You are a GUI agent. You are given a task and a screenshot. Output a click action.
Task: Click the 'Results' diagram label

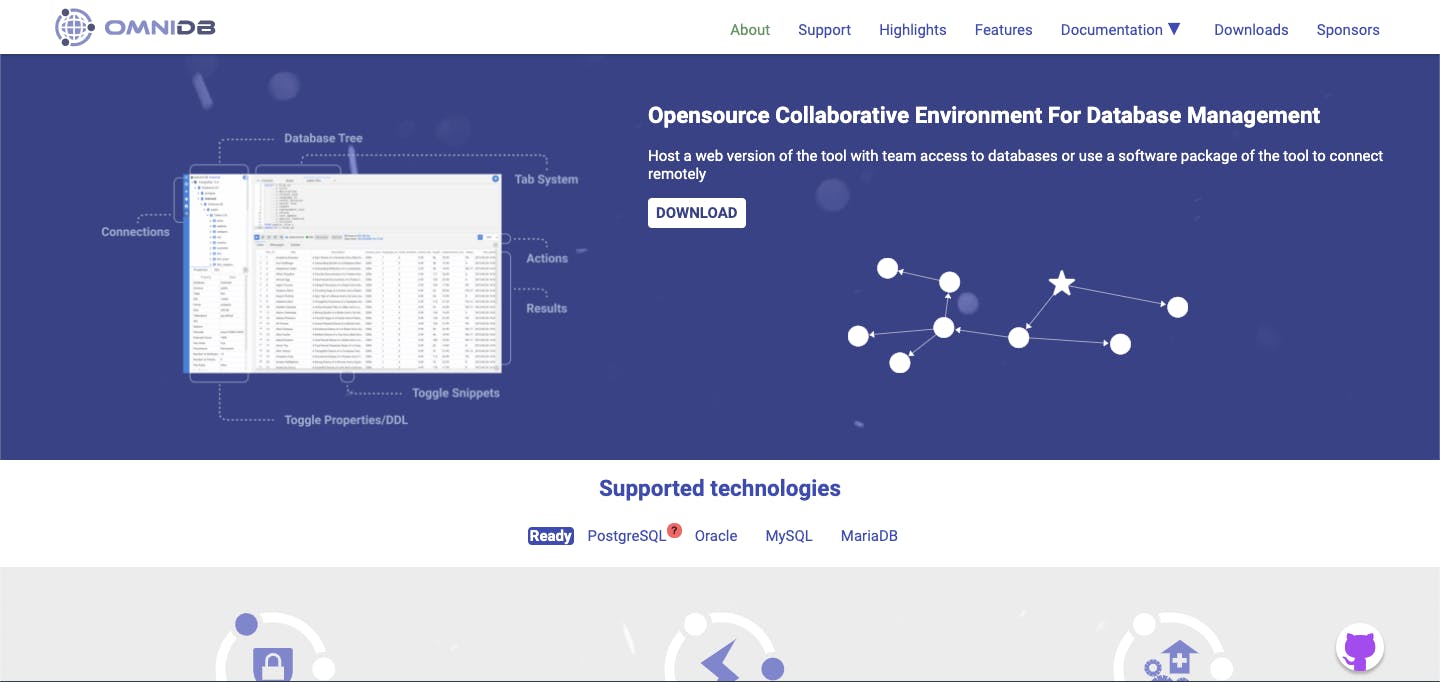pos(547,308)
